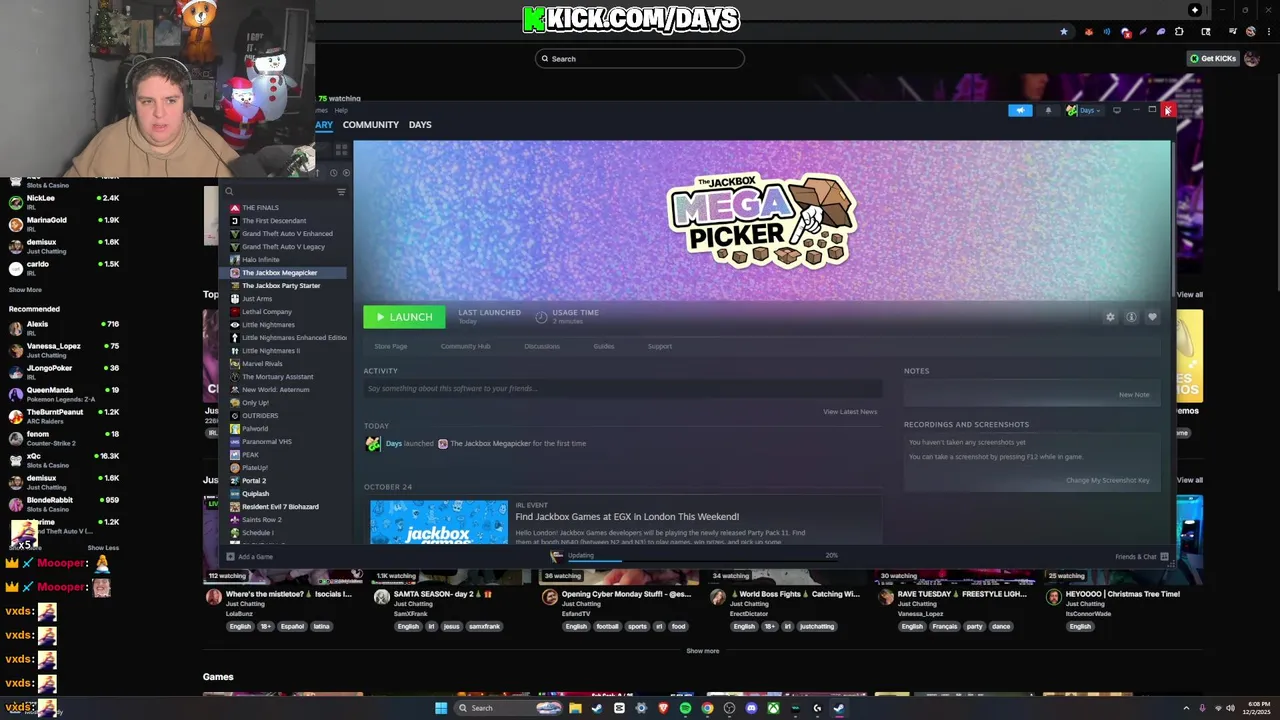Type status in activity input field

coord(622,389)
